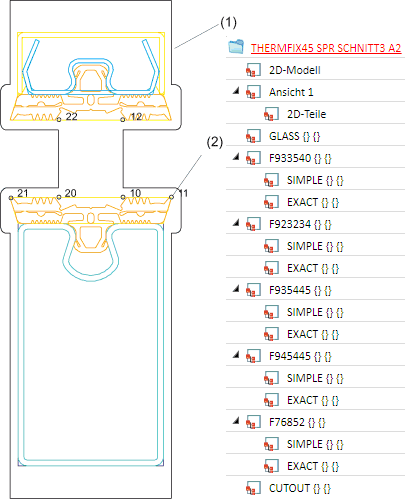Select EXACT under F935445
This screenshot has height=499, width=405.
pyautogui.click(x=313, y=334)
